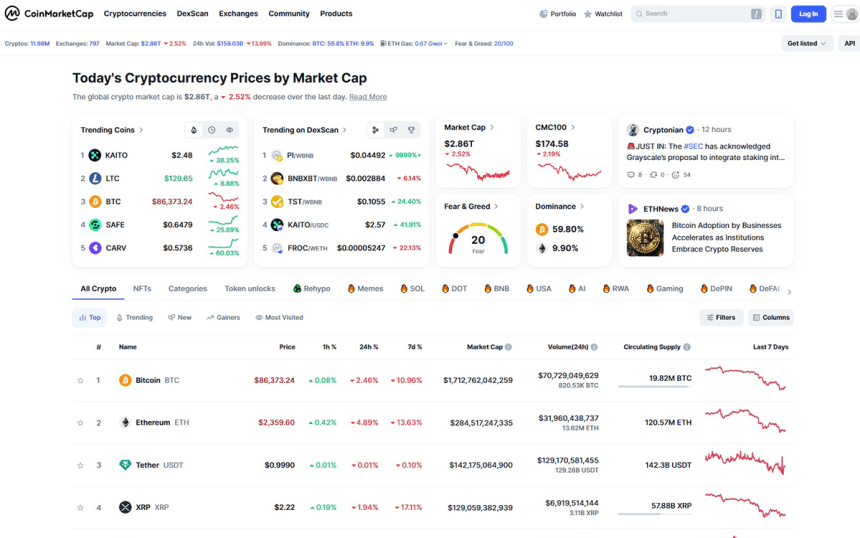Click the Log In button

pyautogui.click(x=808, y=14)
